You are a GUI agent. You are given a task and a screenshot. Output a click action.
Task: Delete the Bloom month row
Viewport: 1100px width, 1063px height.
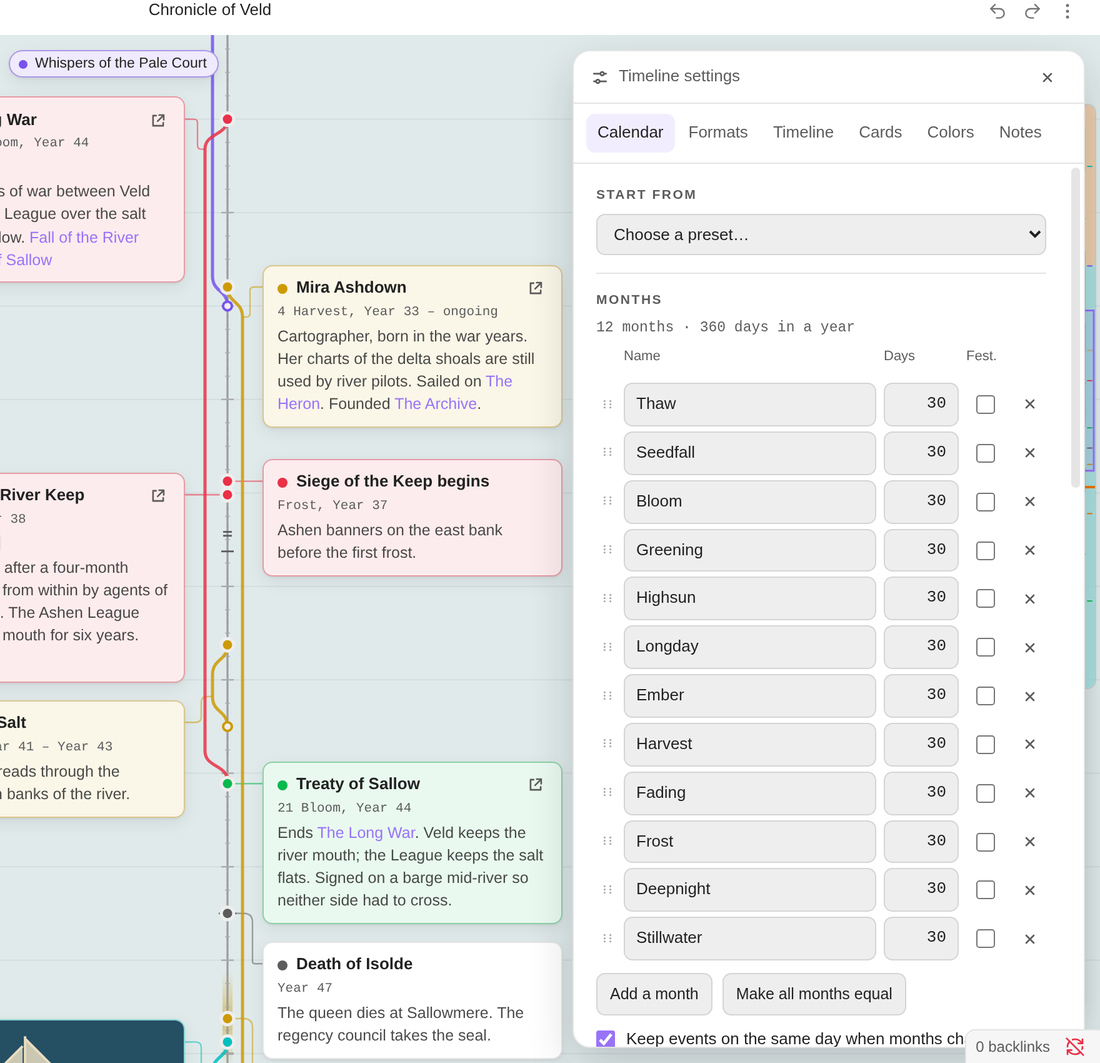click(x=1030, y=502)
